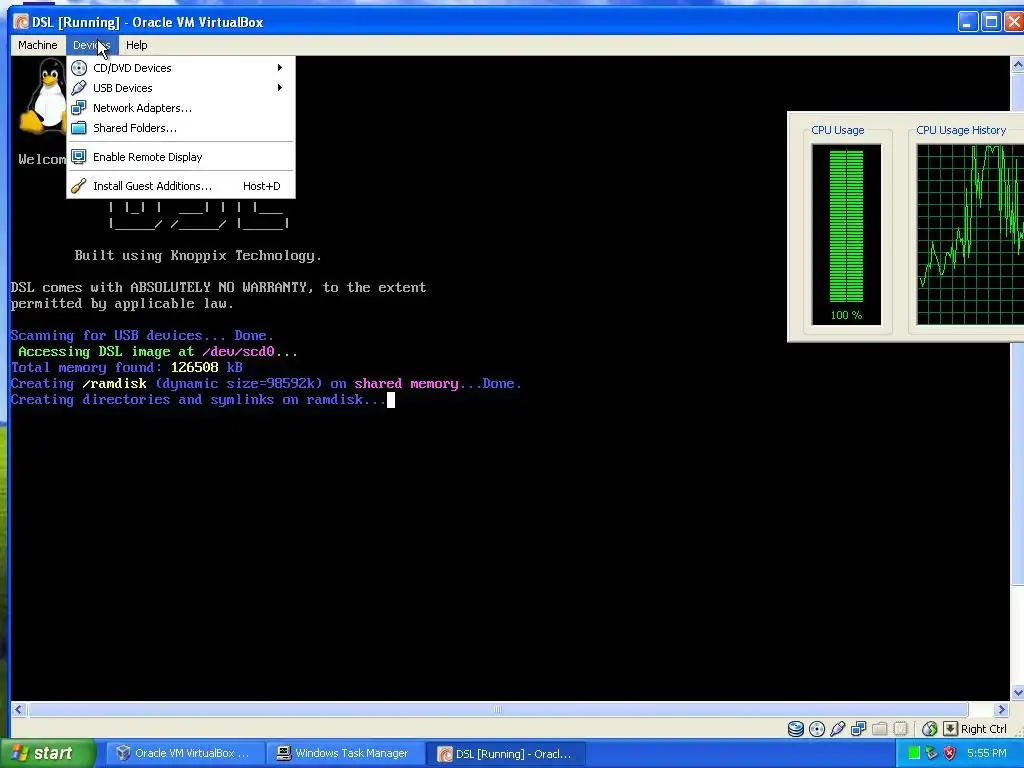The height and width of the screenshot is (768, 1024).
Task: Click the USB status bar indicator
Action: pos(838,729)
